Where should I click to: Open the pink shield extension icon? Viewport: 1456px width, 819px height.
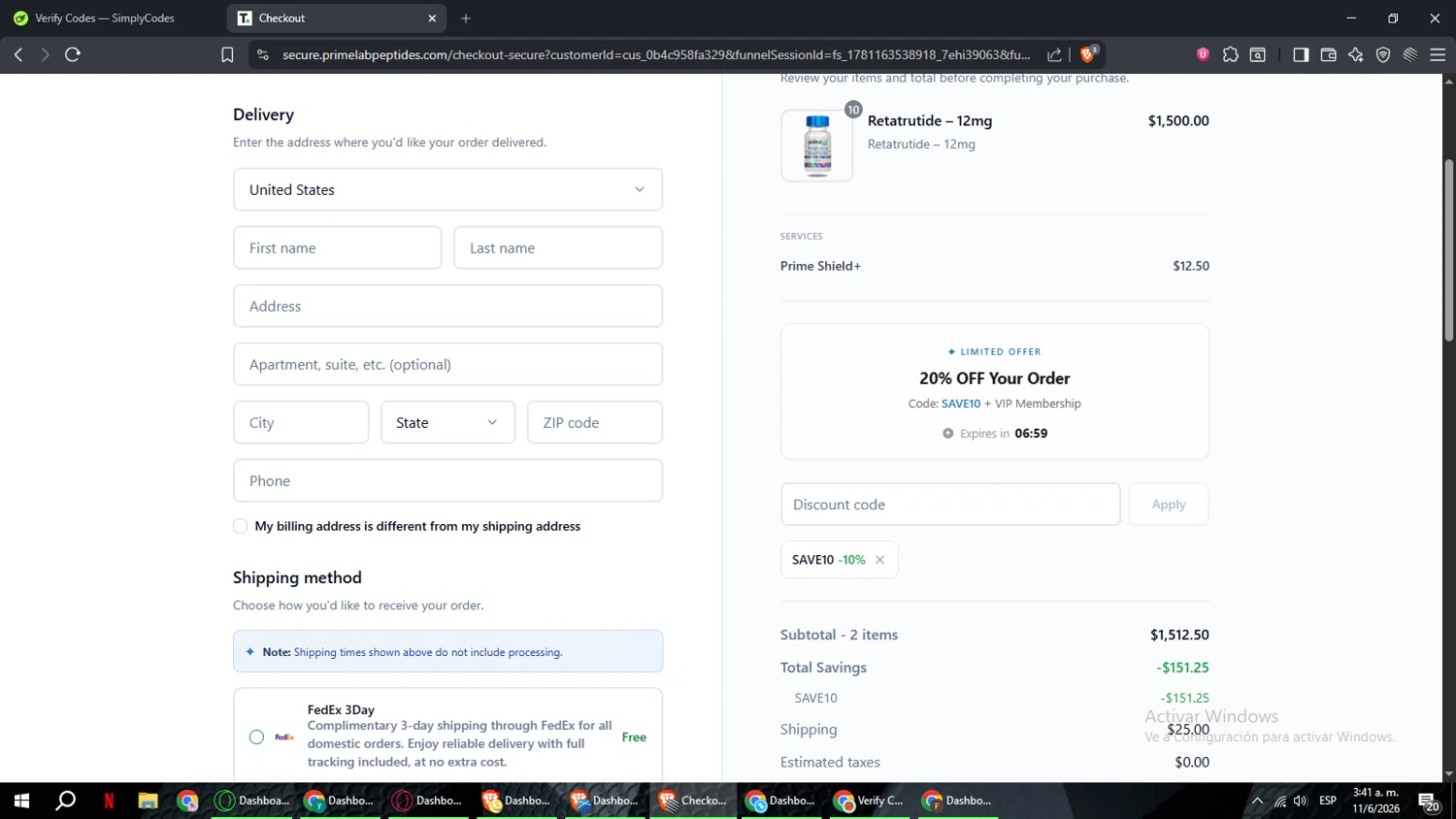click(1203, 54)
